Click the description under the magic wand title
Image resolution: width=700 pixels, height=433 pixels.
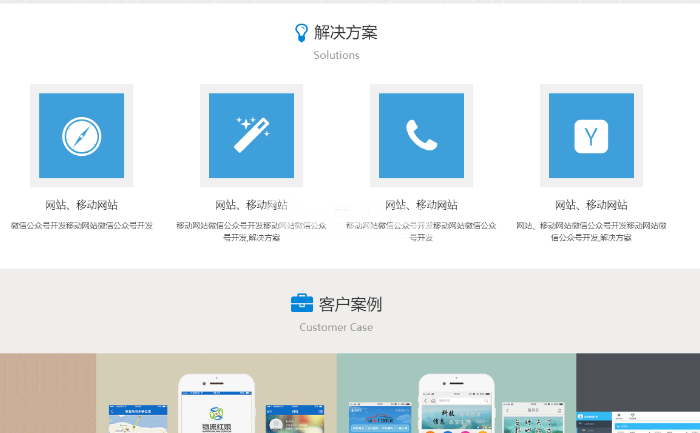[x=251, y=231]
